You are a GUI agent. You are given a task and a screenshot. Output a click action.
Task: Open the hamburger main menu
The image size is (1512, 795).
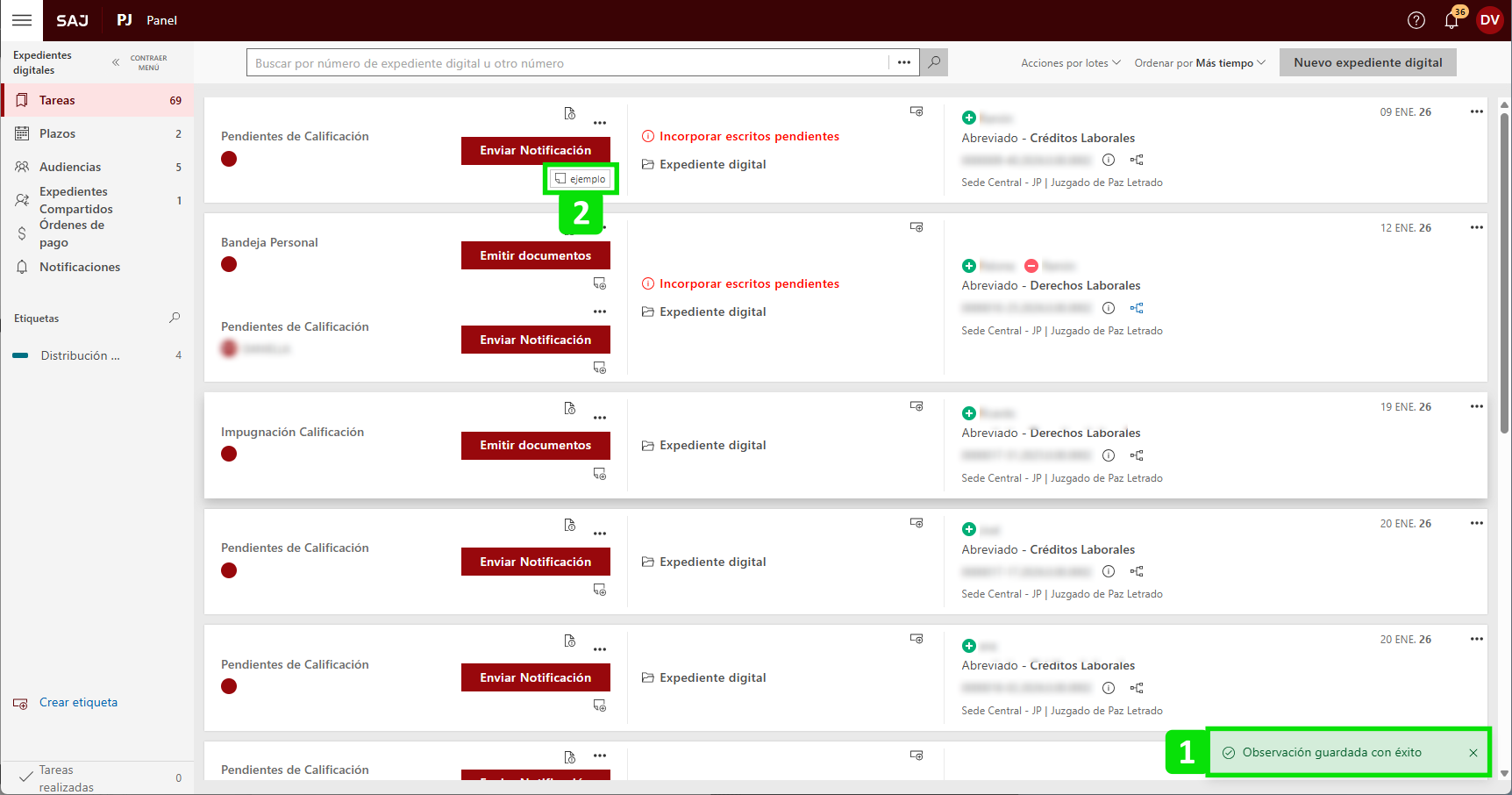pos(21,20)
